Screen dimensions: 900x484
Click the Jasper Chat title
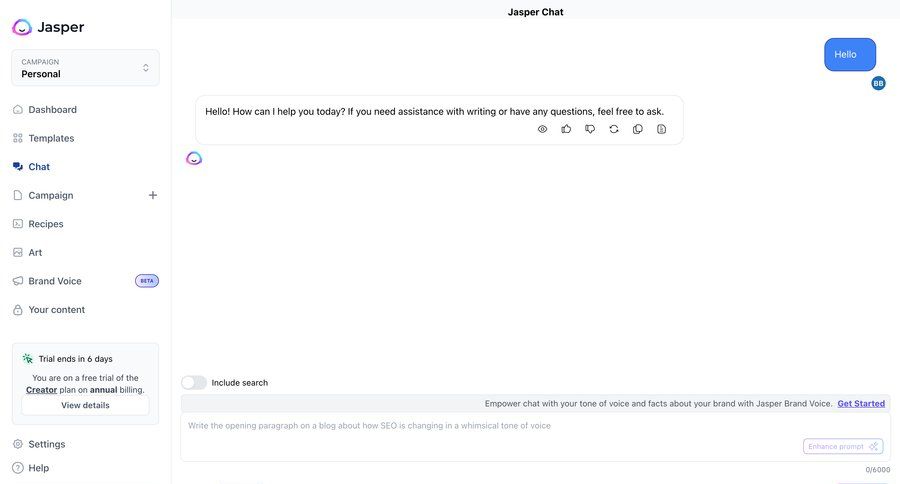tap(536, 12)
